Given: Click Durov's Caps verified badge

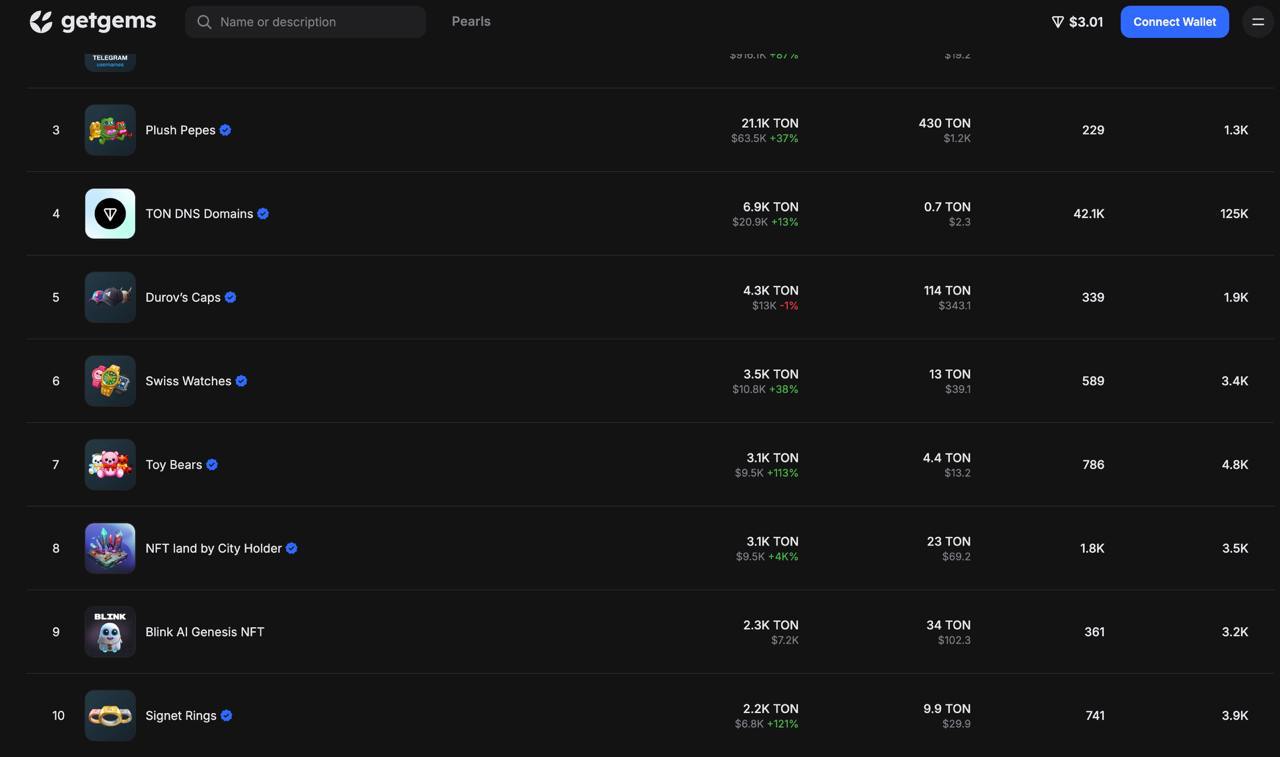Looking at the screenshot, I should [231, 297].
